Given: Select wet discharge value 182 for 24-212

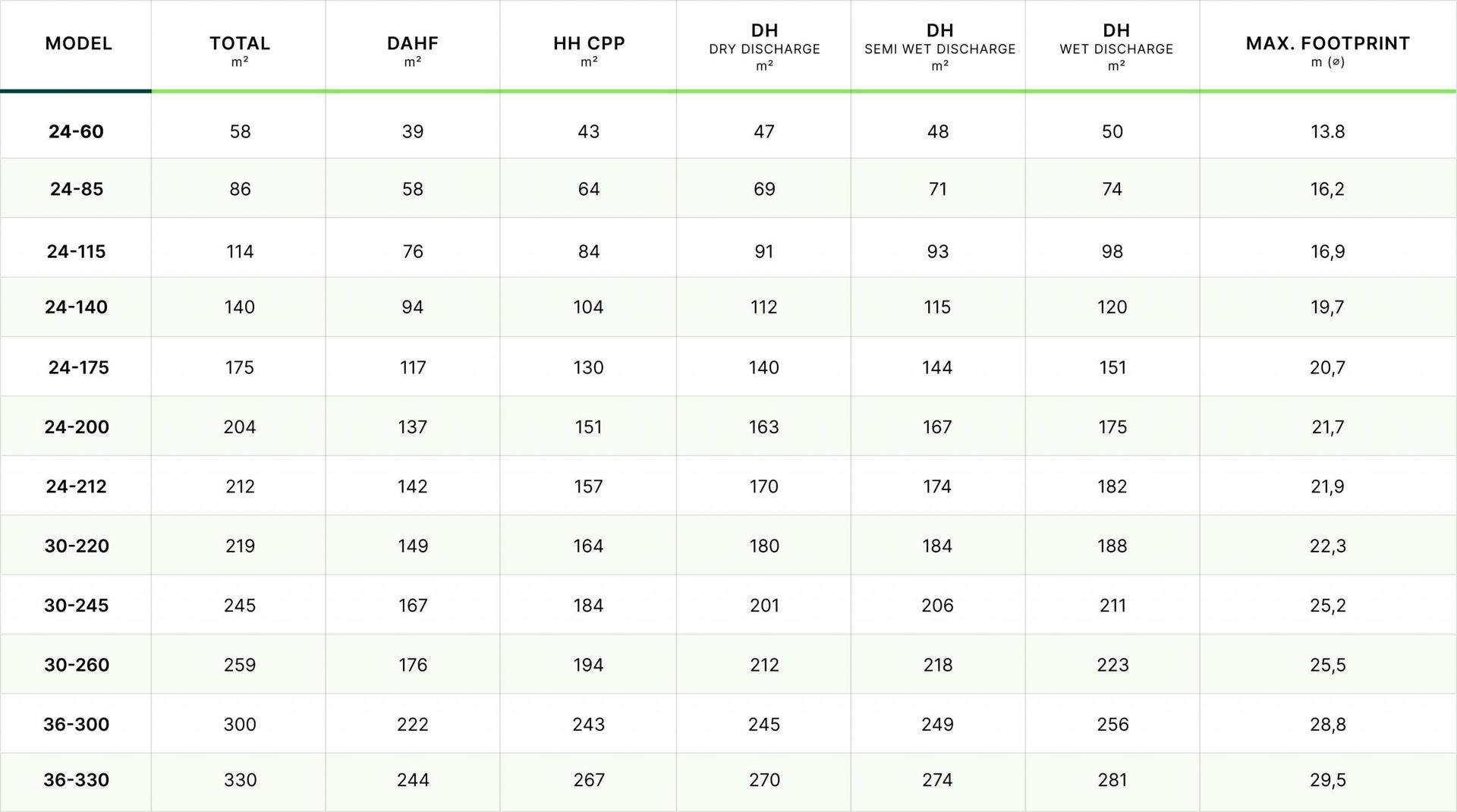Looking at the screenshot, I should coord(1112,486).
